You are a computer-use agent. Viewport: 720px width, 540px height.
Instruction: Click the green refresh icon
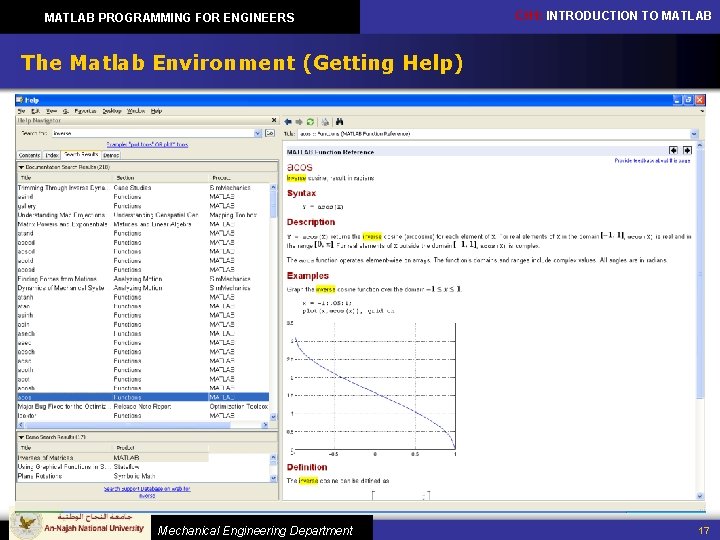(310, 122)
